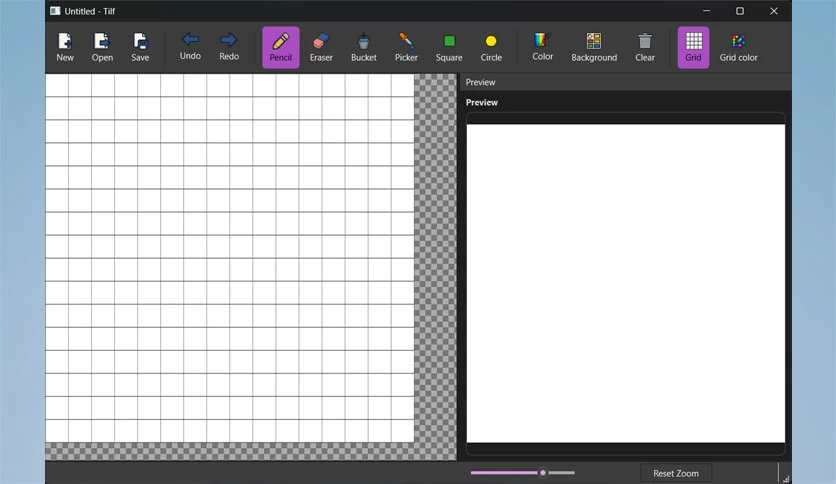The height and width of the screenshot is (484, 836).
Task: Minimize the Tilf window
Action: coord(706,11)
